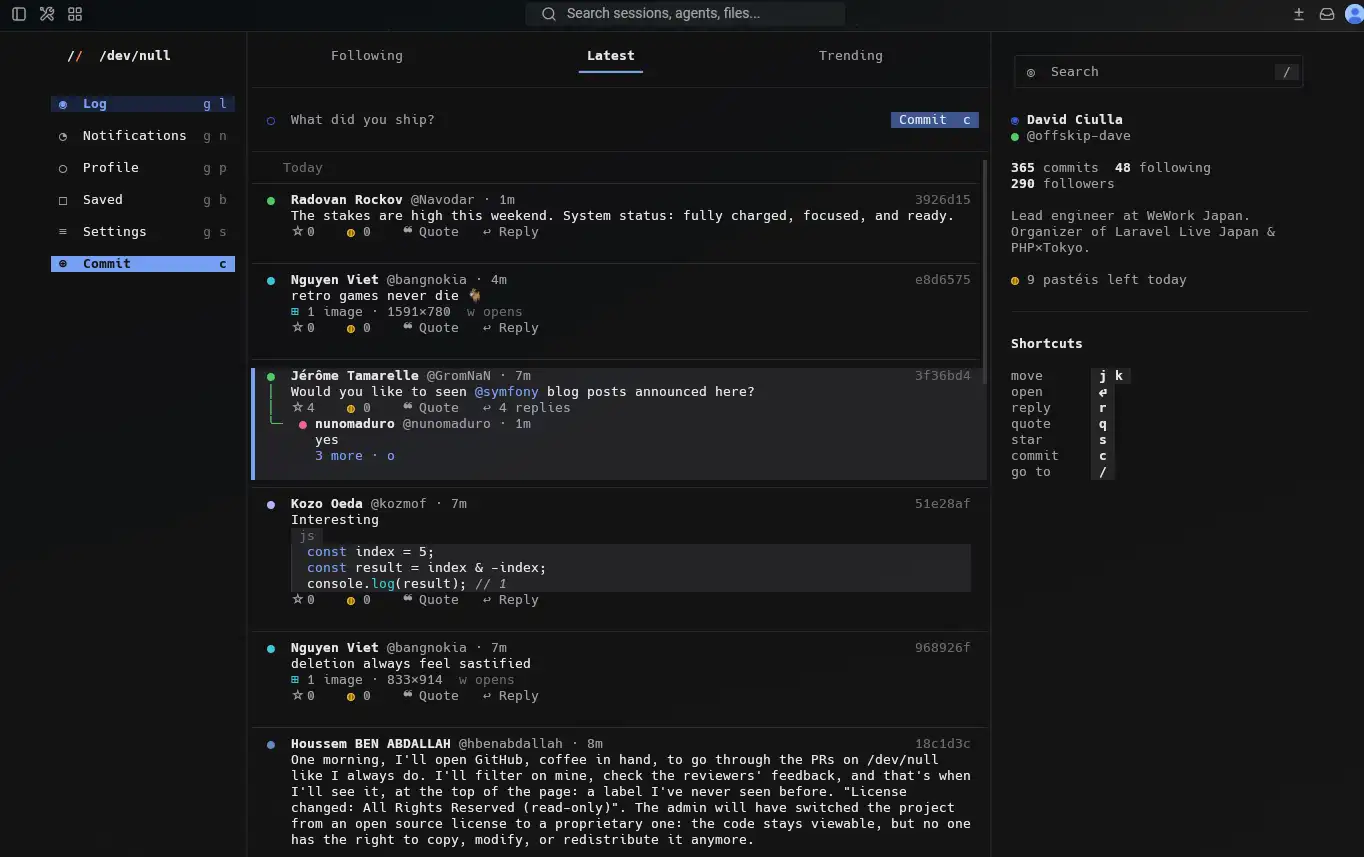Image resolution: width=1364 pixels, height=857 pixels.
Task: Go to Profile in the sidebar
Action: [143, 168]
